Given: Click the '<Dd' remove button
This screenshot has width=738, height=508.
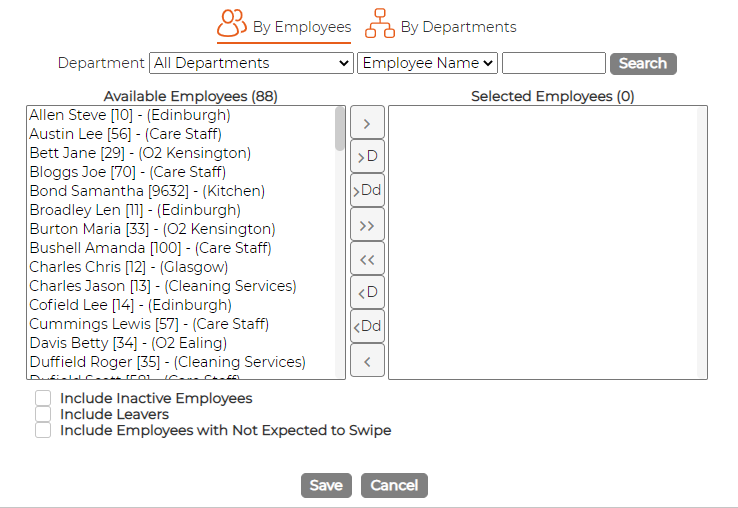Looking at the screenshot, I should pyautogui.click(x=367, y=326).
